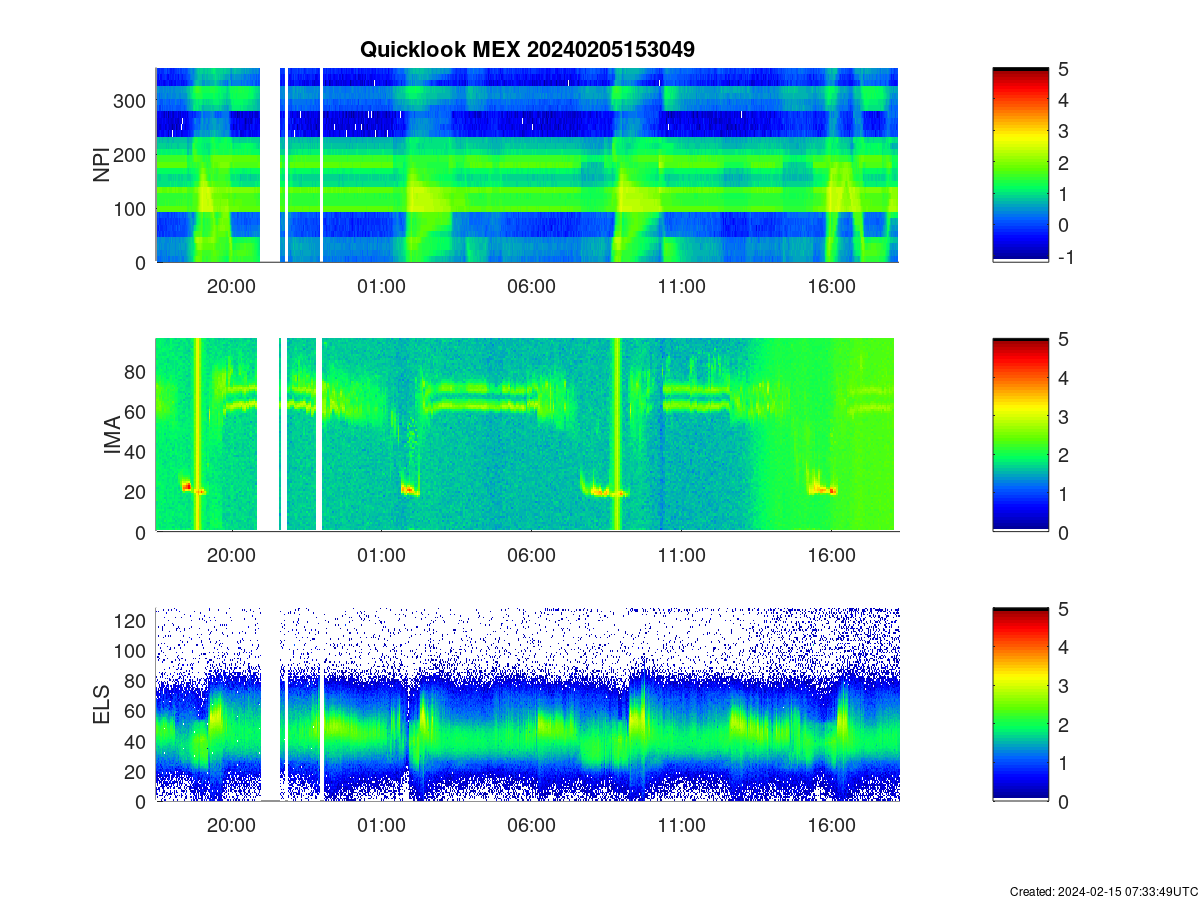Click the 16:00 tick label under IMA panel
The width and height of the screenshot is (1200, 900).
[x=831, y=556]
